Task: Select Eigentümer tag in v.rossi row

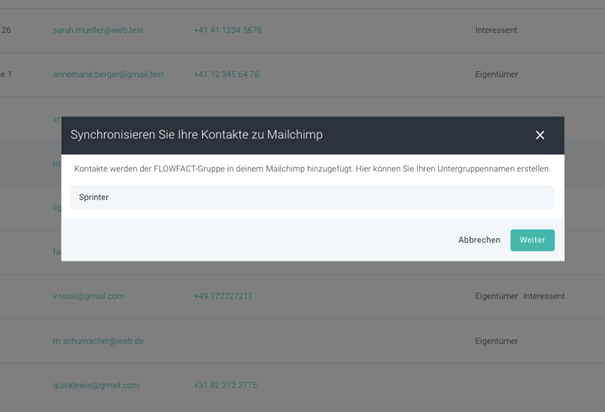Action: tap(496, 296)
